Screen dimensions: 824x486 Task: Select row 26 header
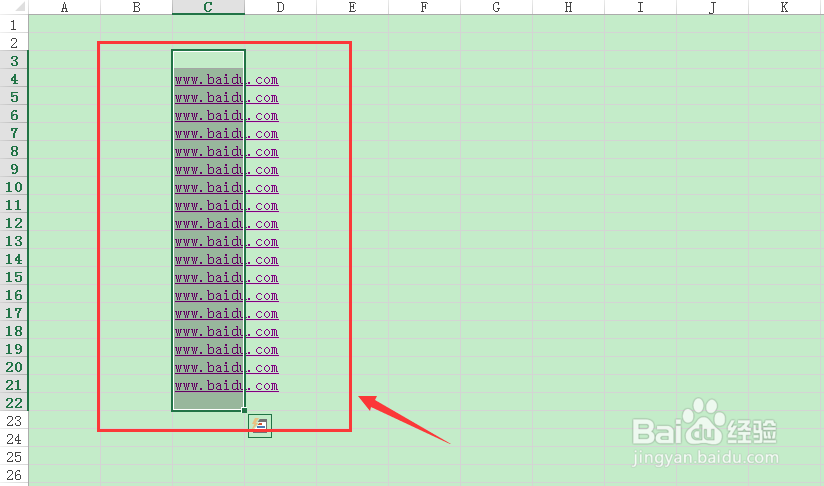(14, 474)
